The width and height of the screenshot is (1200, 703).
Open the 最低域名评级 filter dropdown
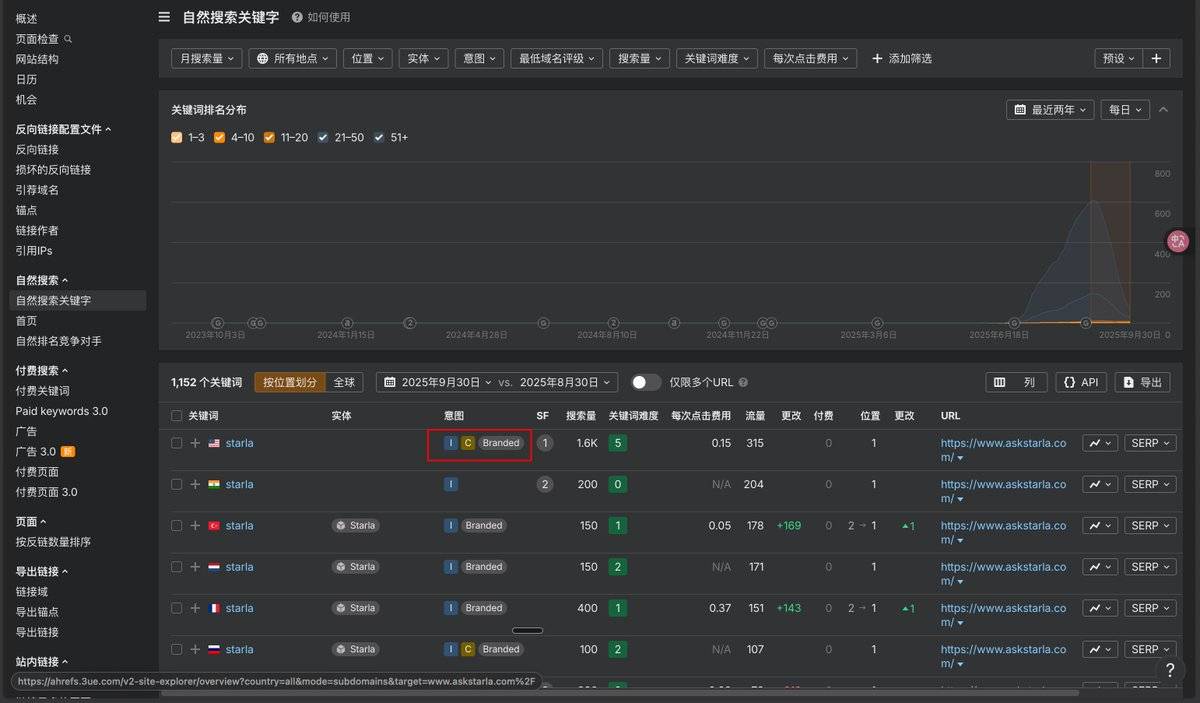pos(557,58)
